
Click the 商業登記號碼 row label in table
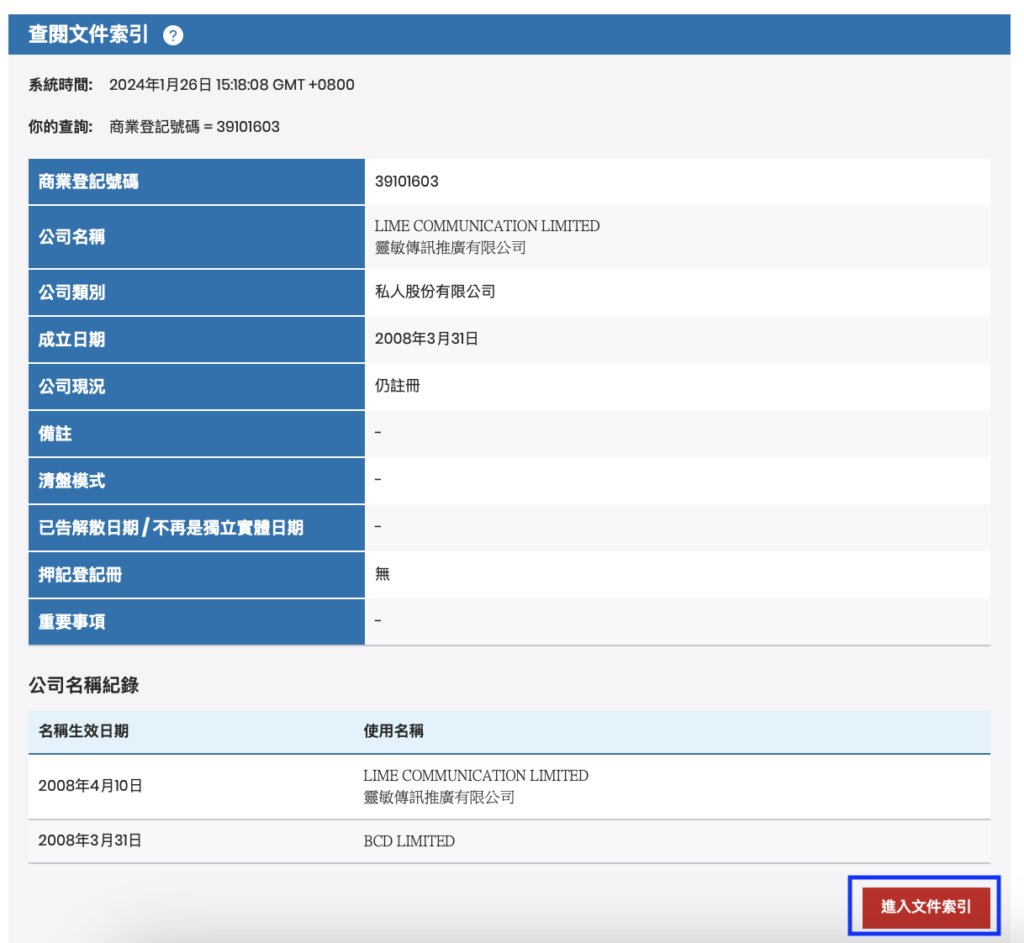[88, 182]
